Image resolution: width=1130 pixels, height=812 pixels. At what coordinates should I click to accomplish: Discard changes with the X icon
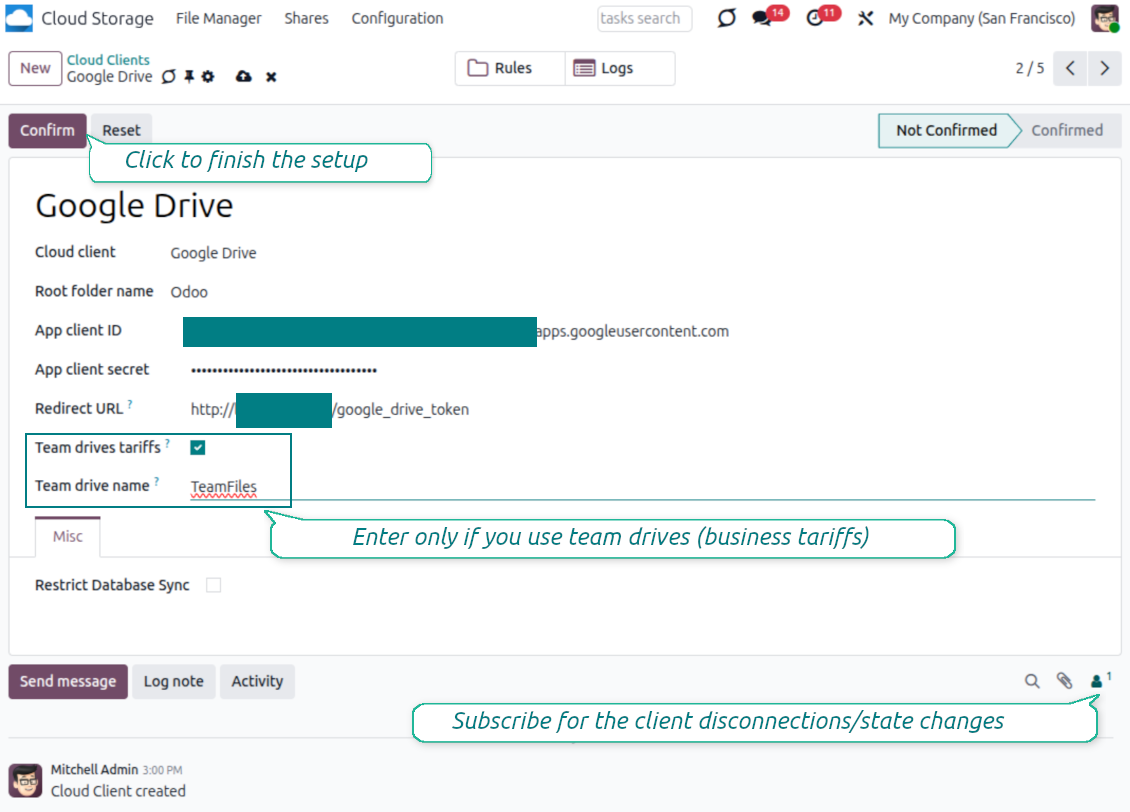[x=271, y=77]
